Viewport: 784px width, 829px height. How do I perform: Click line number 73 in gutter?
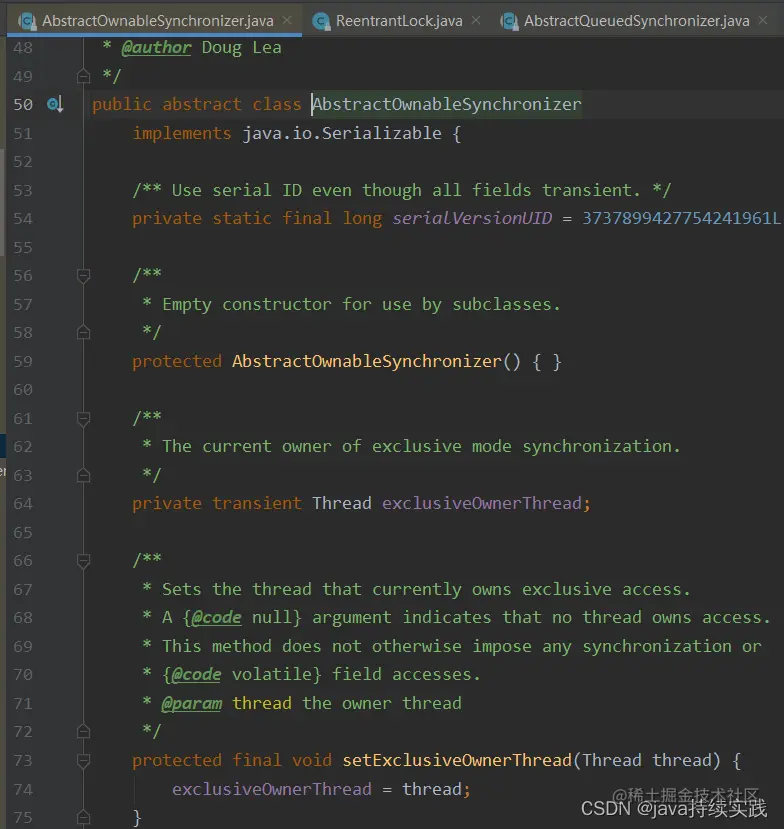pos(23,760)
